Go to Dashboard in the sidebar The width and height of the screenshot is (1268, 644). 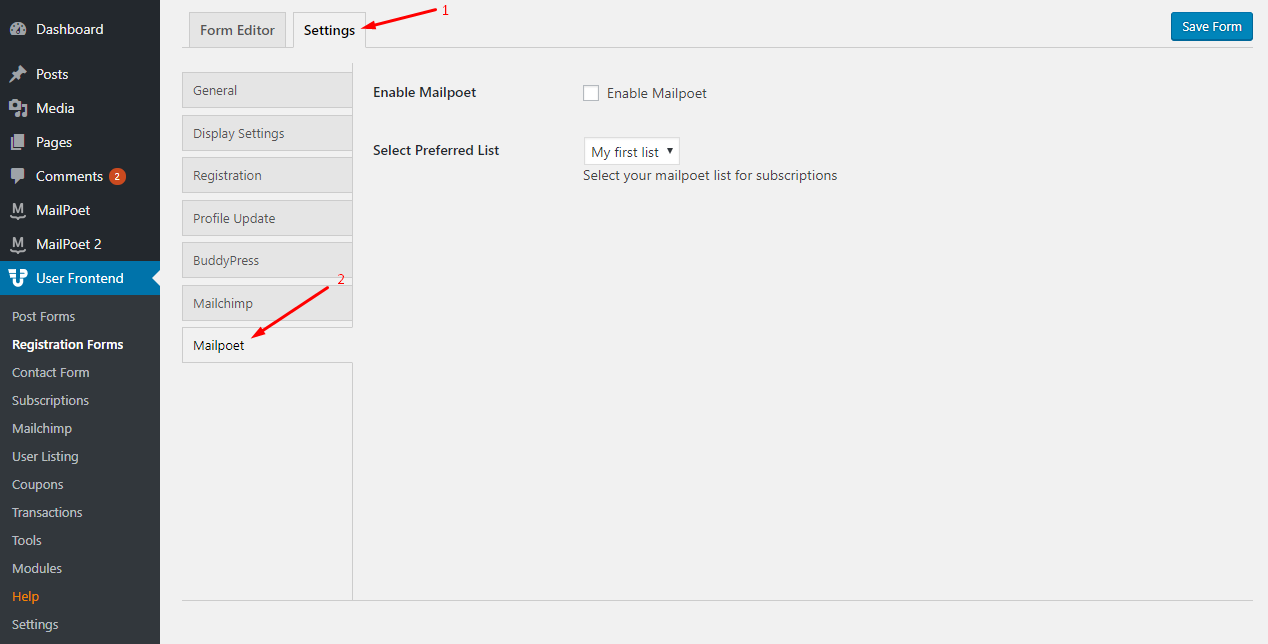coord(80,30)
